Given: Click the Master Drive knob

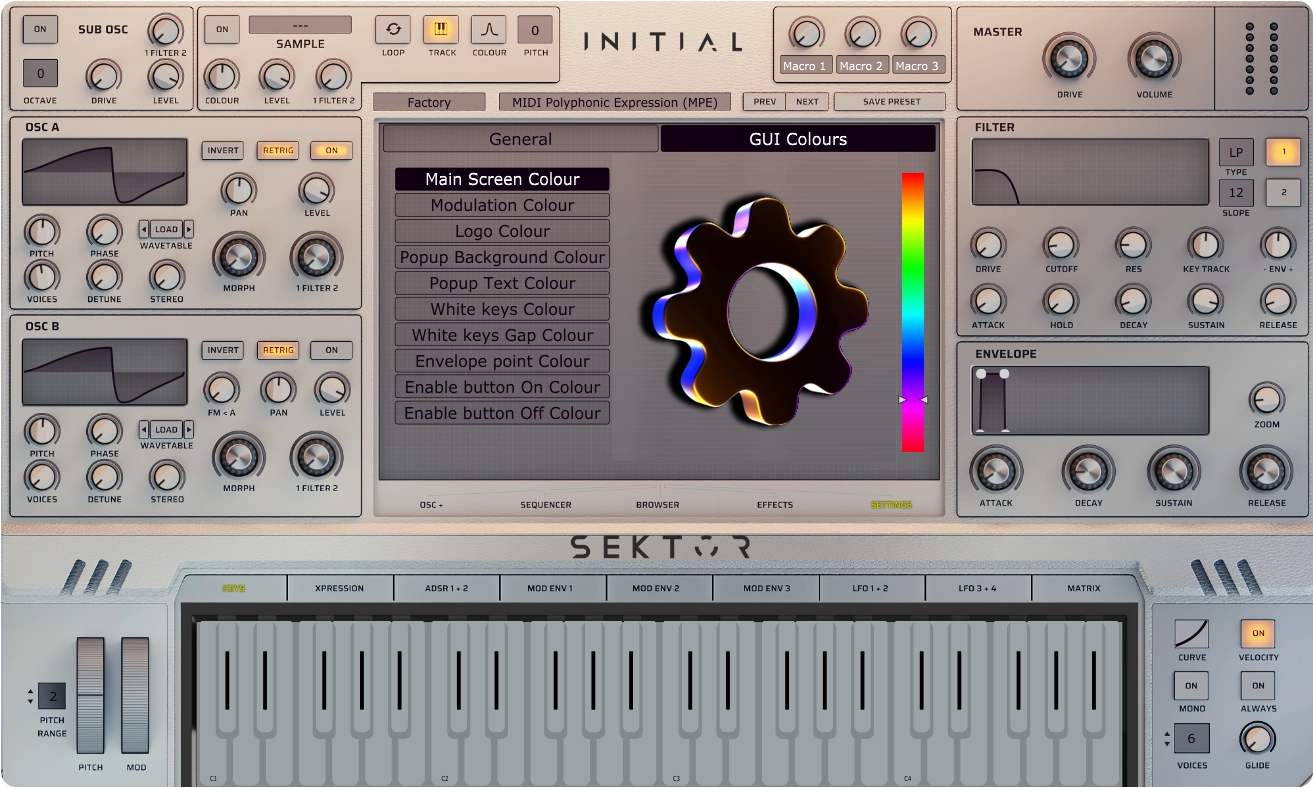Looking at the screenshot, I should click(x=1069, y=58).
